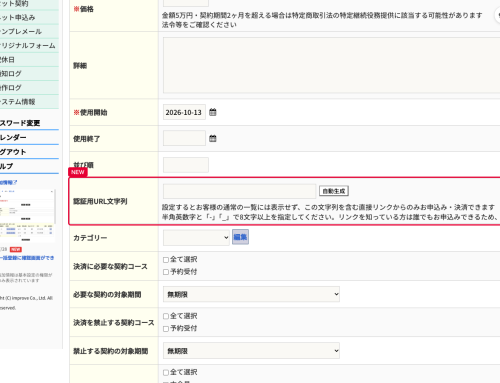The width and height of the screenshot is (500, 383).
Task: Open 定休日 in the sidebar
Action: (29, 60)
